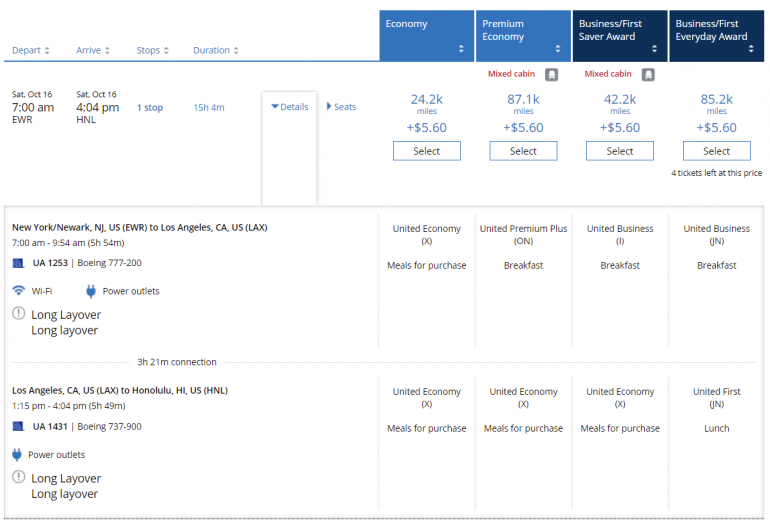
Task: Select the 24.2k miles Economy fare
Action: click(427, 151)
